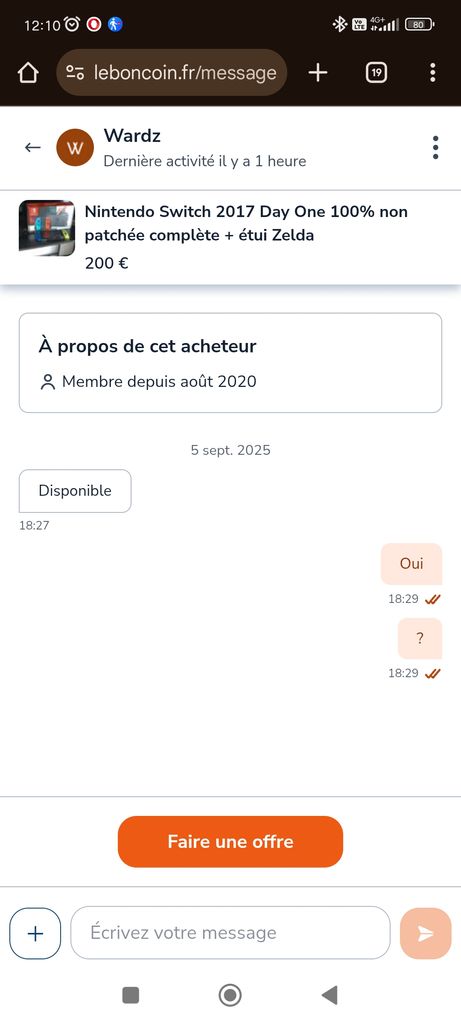
Task: View À propos de cet acheteur card
Action: pos(230,363)
